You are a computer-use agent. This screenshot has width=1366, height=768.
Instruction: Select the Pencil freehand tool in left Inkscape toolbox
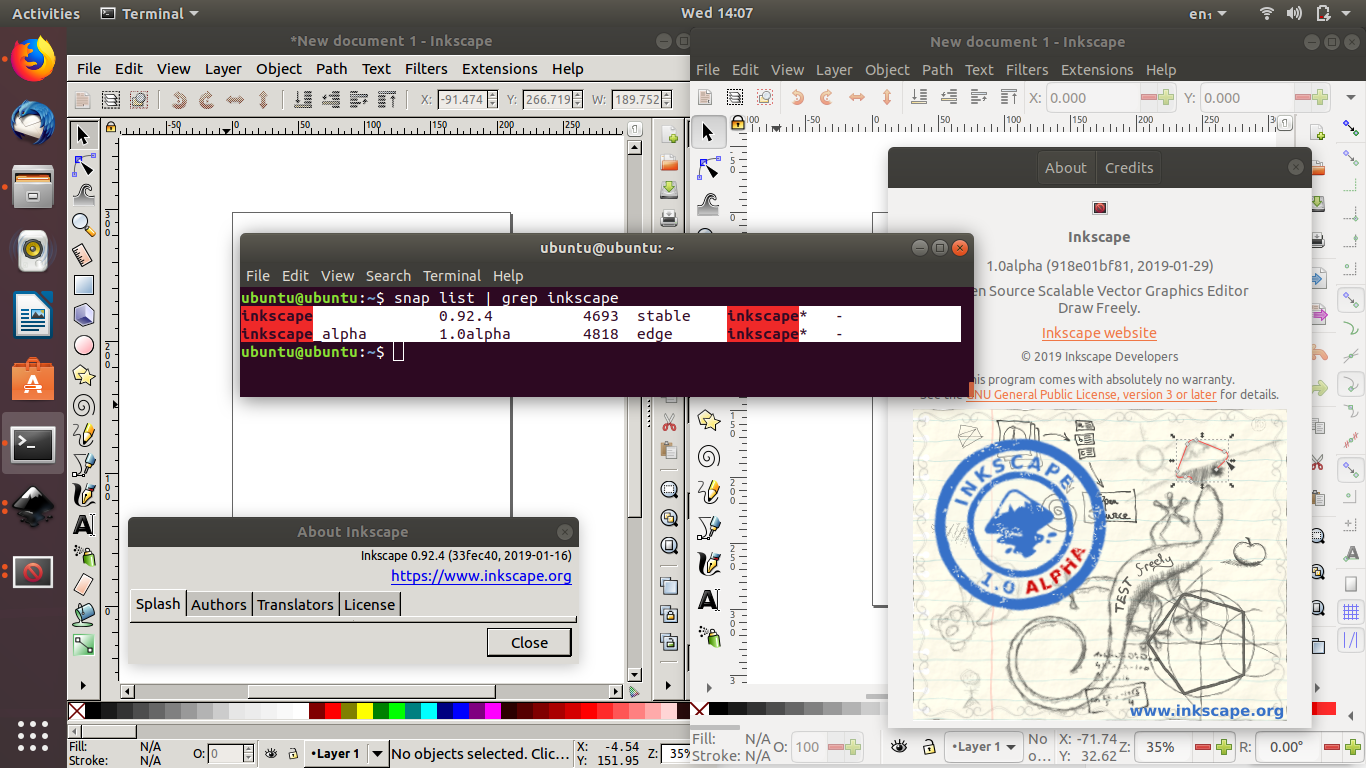[x=84, y=435]
